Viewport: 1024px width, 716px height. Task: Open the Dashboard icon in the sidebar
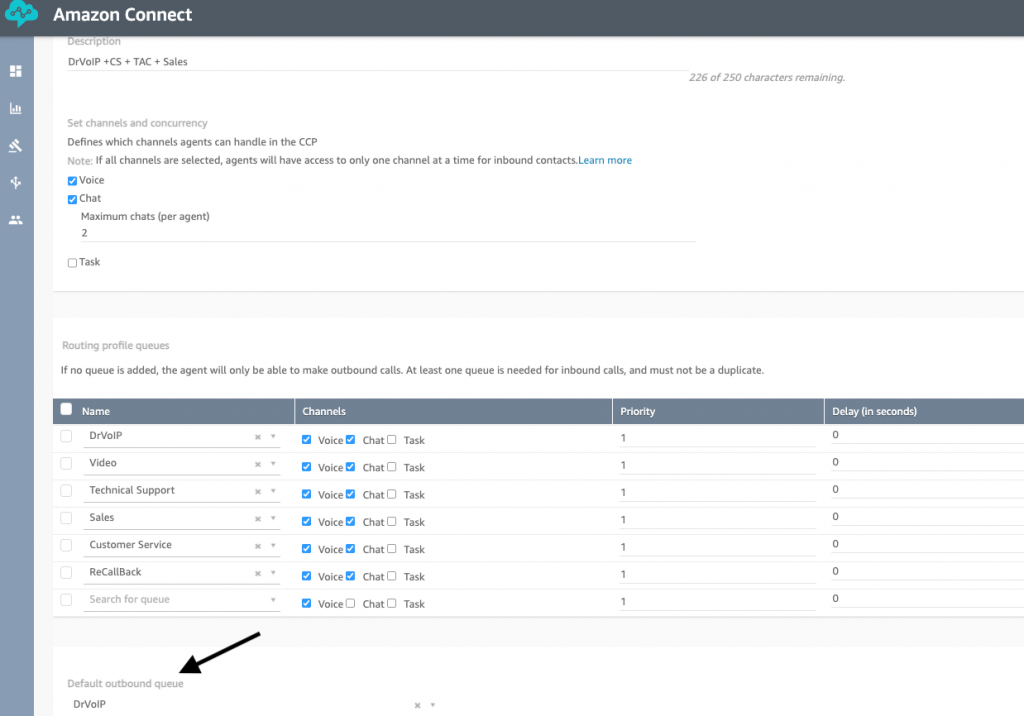pyautogui.click(x=16, y=71)
